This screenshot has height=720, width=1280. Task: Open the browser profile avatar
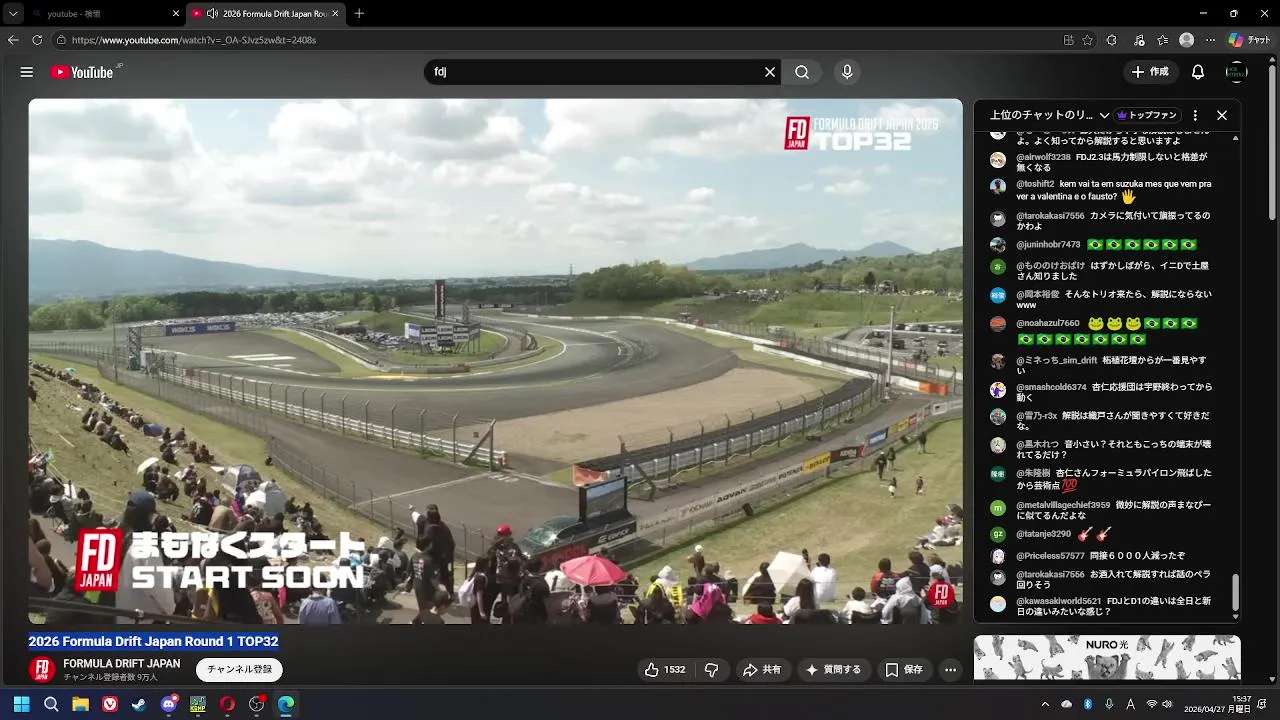point(1186,40)
